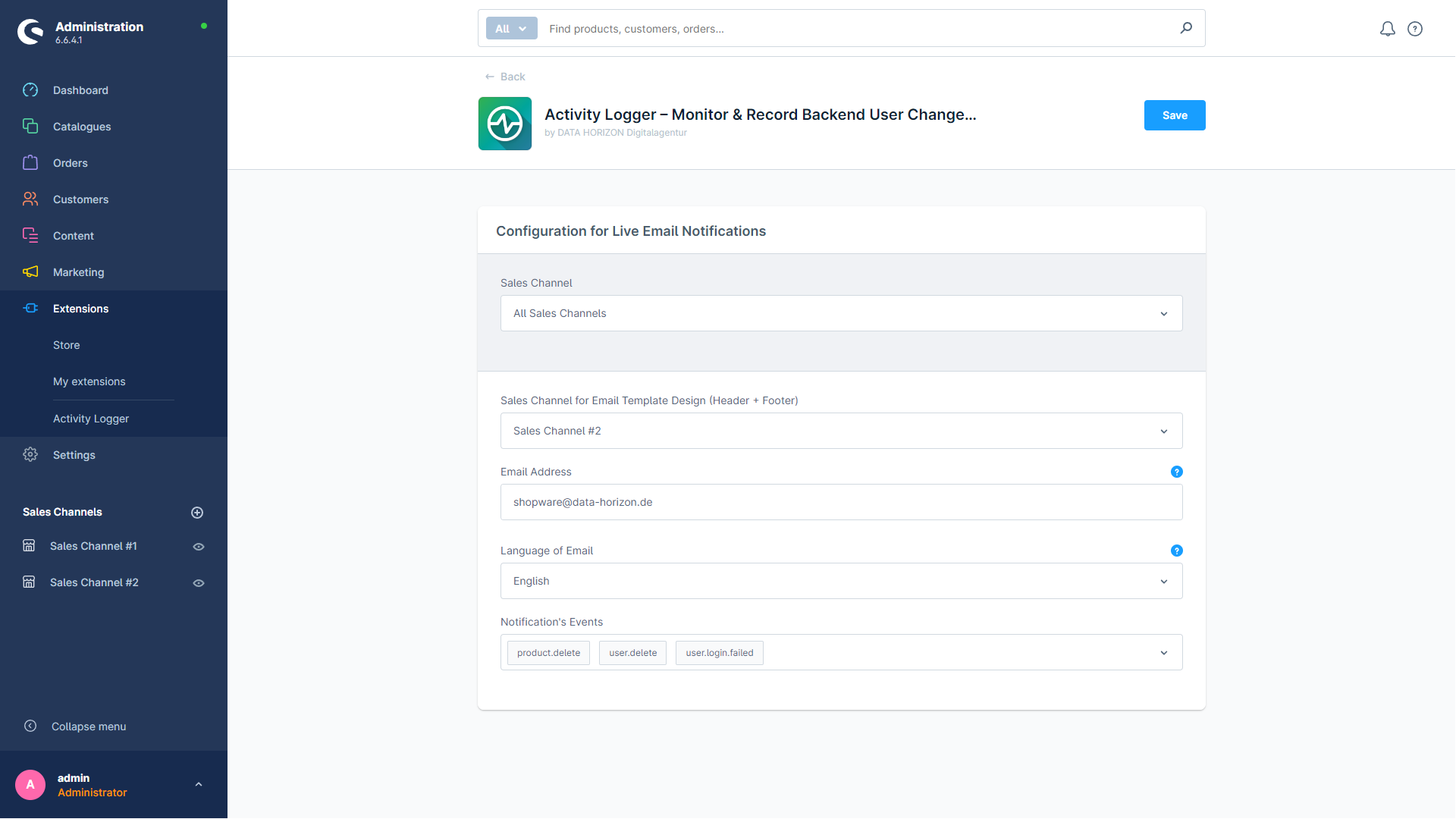1456x819 pixels.
Task: Click the Catalogues sidebar icon
Action: point(30,126)
